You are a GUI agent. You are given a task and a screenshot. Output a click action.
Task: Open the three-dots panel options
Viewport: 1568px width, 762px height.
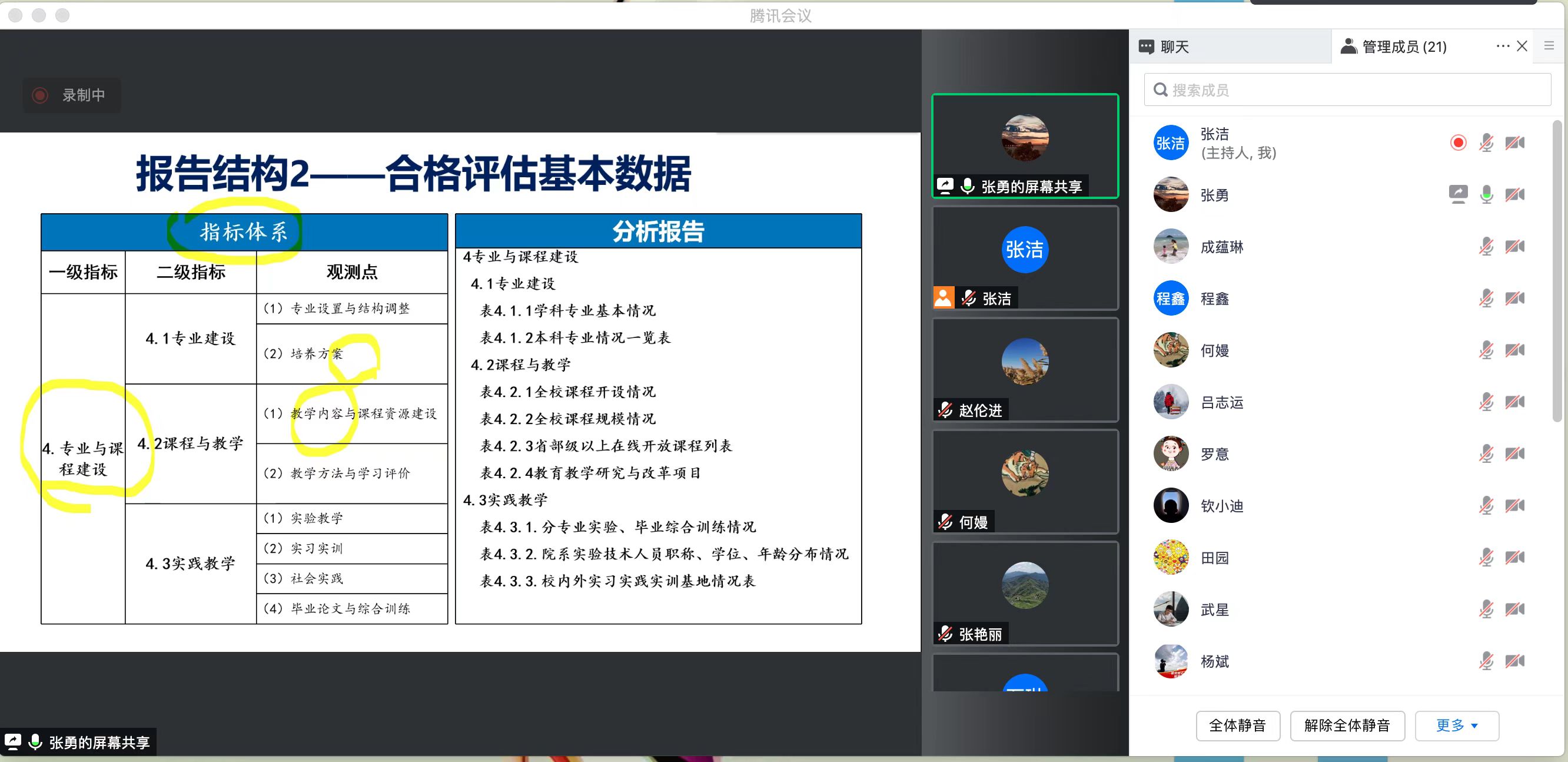coord(1502,47)
